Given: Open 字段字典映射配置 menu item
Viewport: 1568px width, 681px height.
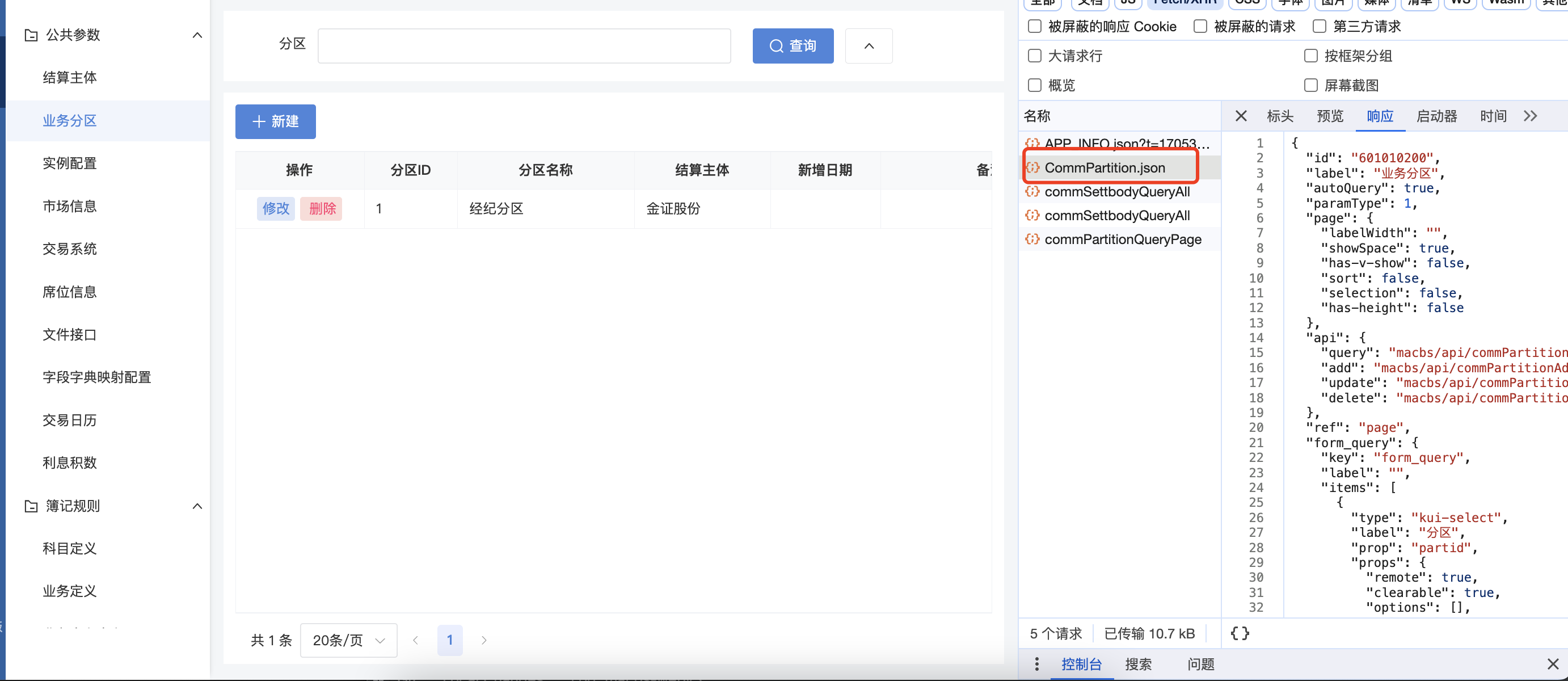Looking at the screenshot, I should pyautogui.click(x=97, y=377).
